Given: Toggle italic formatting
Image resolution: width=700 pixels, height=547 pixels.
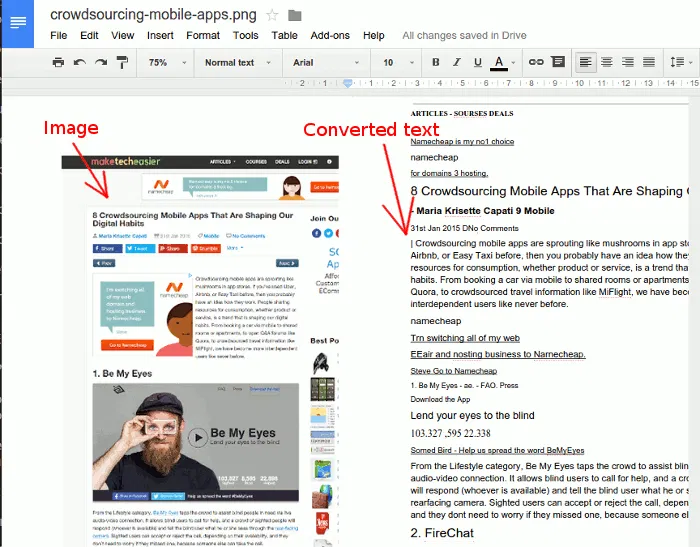Looking at the screenshot, I should [x=456, y=62].
